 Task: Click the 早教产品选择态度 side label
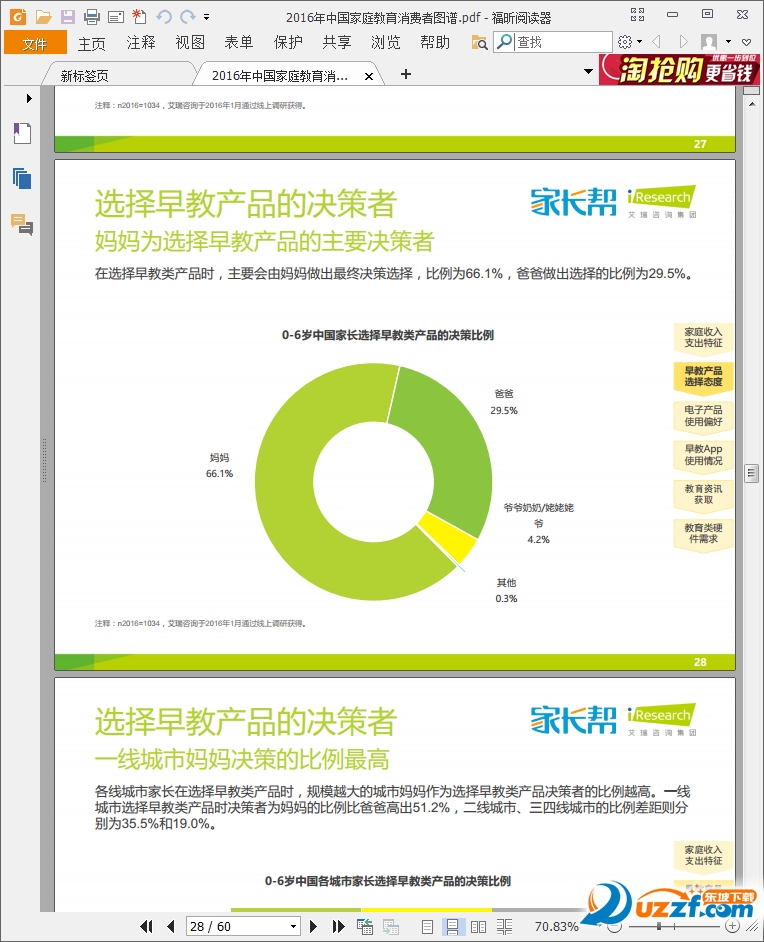point(703,377)
